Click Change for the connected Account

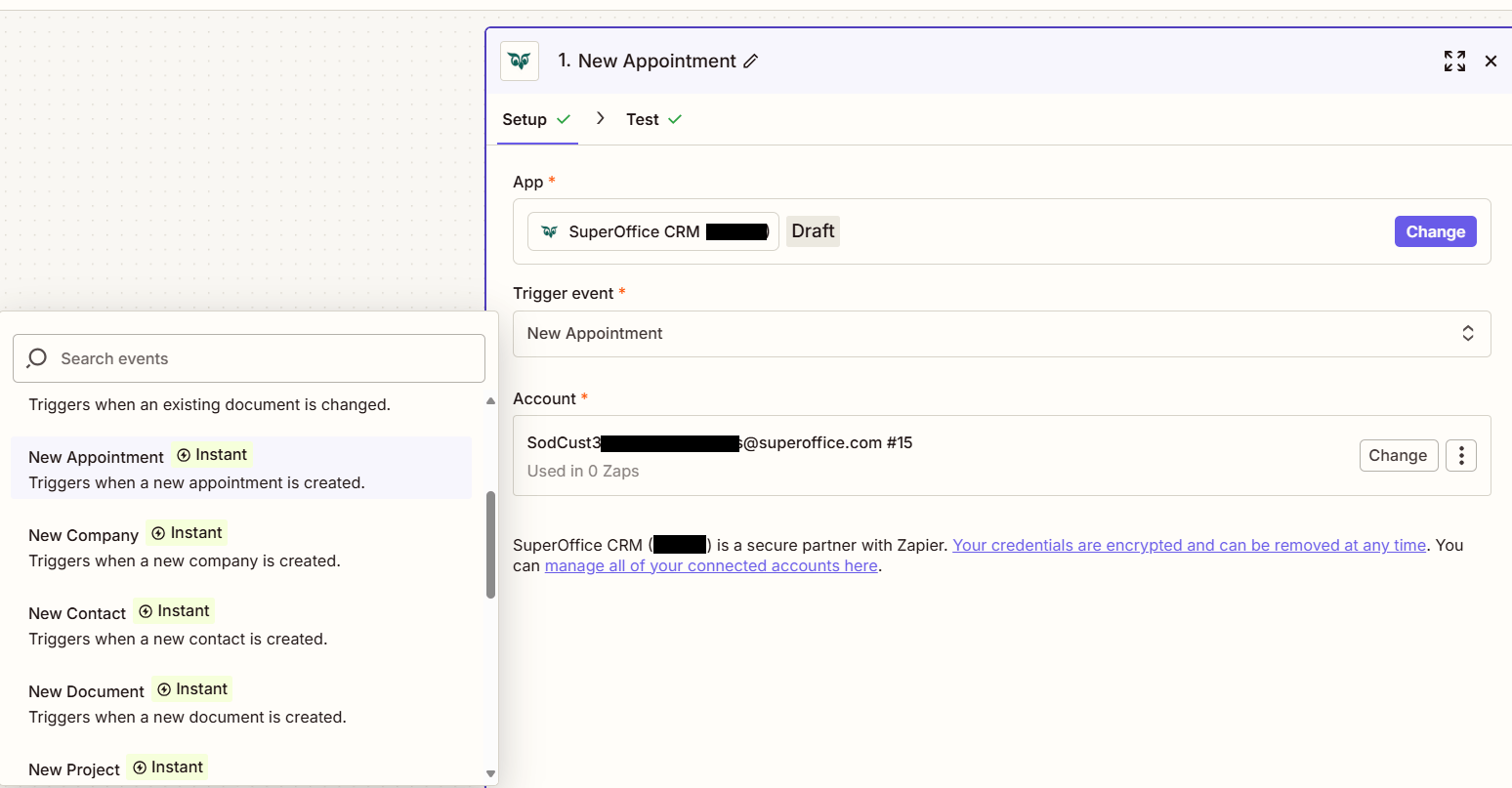pos(1399,455)
